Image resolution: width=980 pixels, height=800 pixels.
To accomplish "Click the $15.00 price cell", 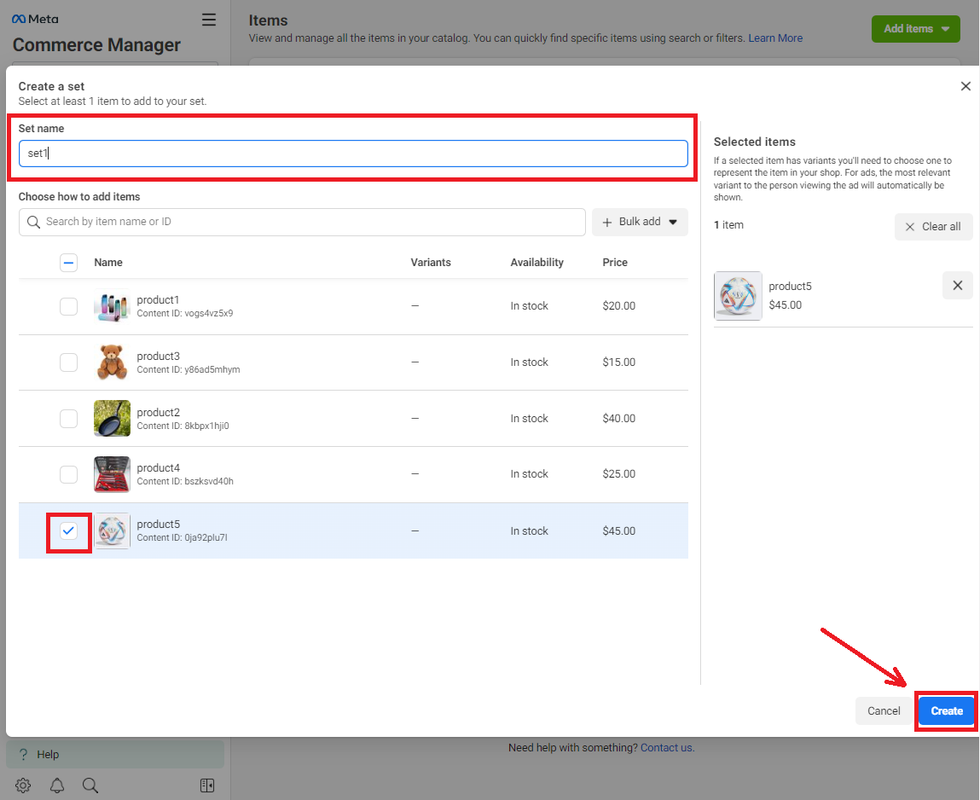I will [619, 362].
